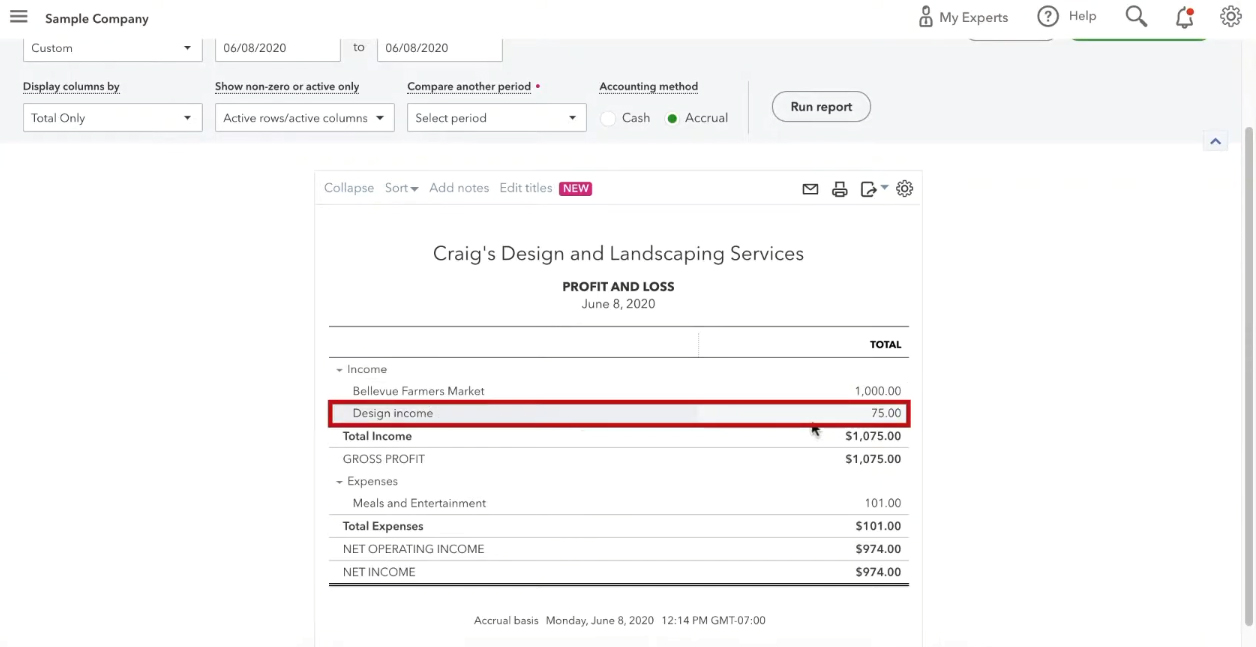Open the Total Only columns dropdown

click(x=112, y=118)
